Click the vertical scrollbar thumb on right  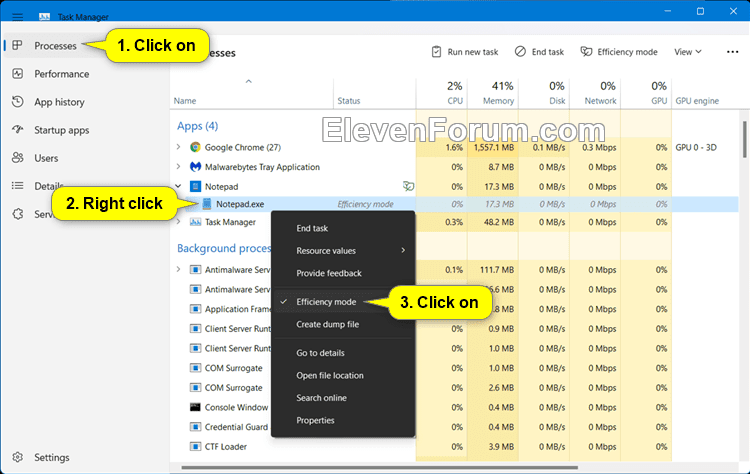(744, 139)
